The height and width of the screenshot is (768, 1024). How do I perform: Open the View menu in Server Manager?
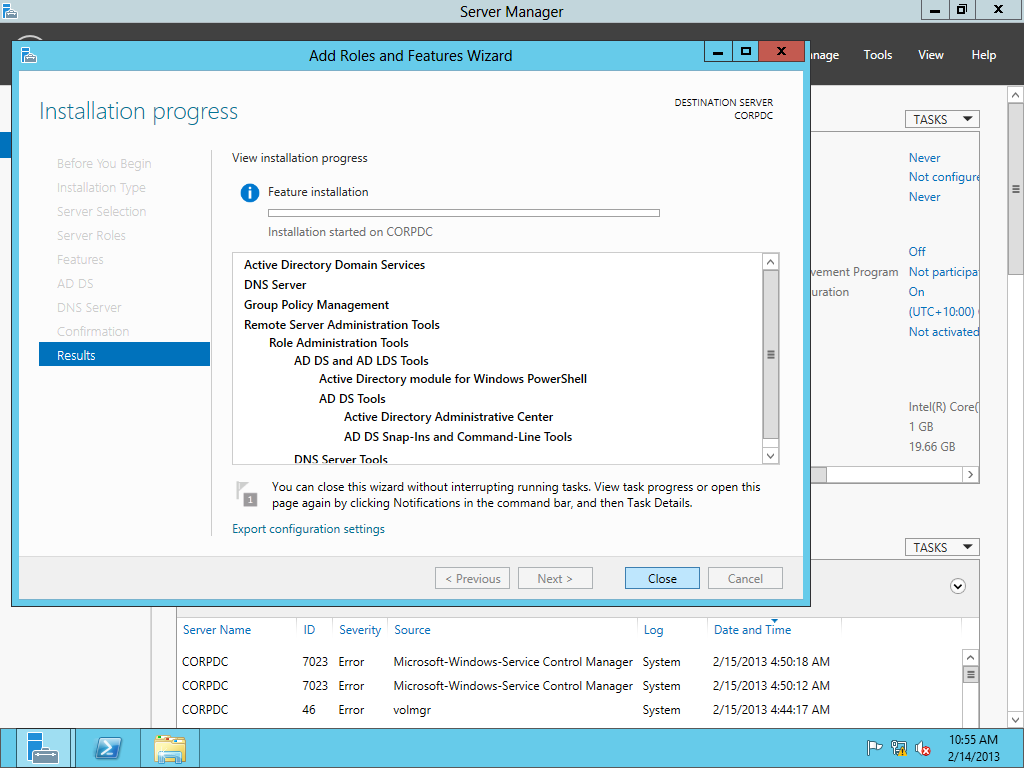(x=930, y=55)
